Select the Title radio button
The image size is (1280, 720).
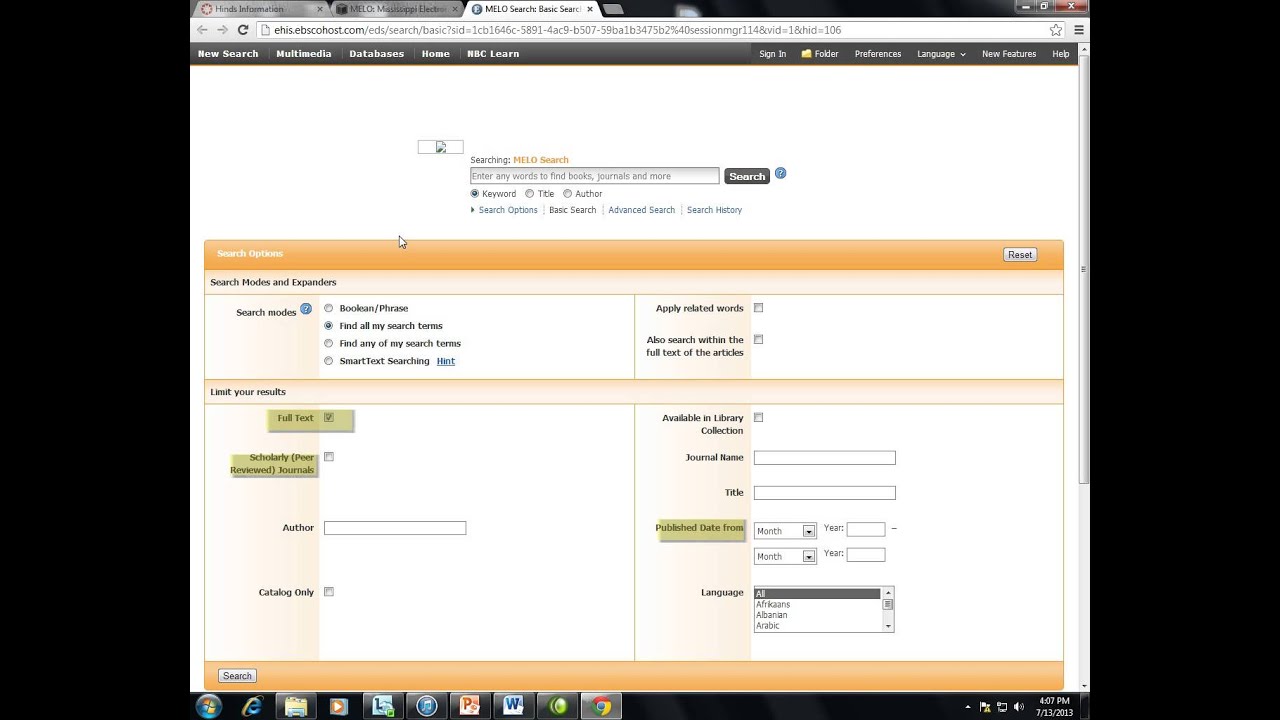tap(530, 194)
